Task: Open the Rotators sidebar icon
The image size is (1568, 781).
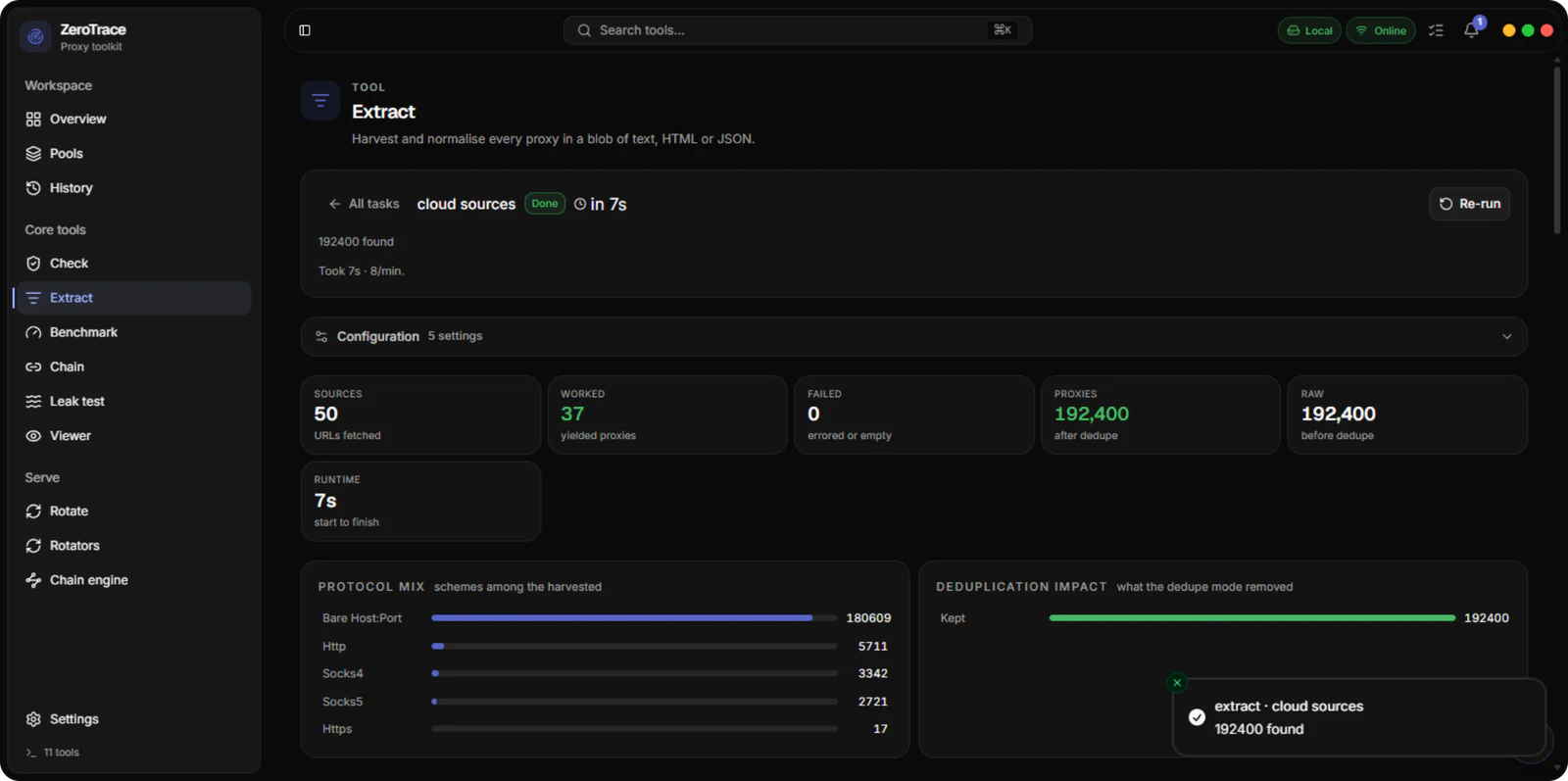Action: (x=33, y=546)
